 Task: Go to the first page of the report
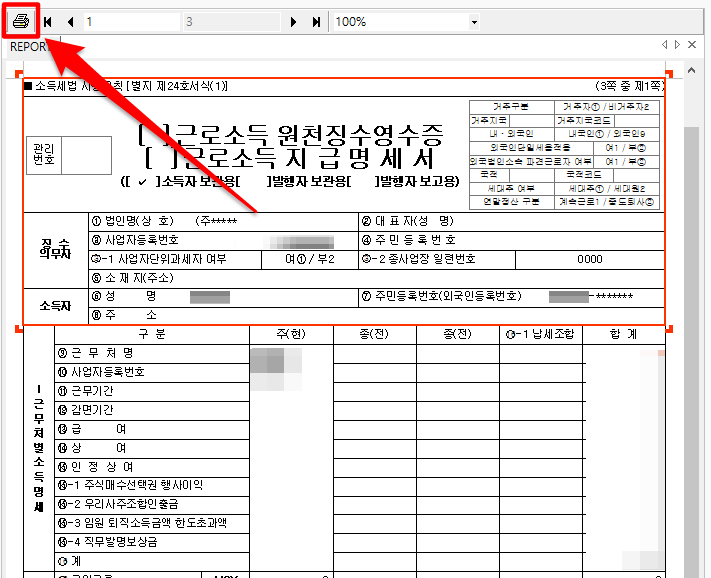coord(48,22)
